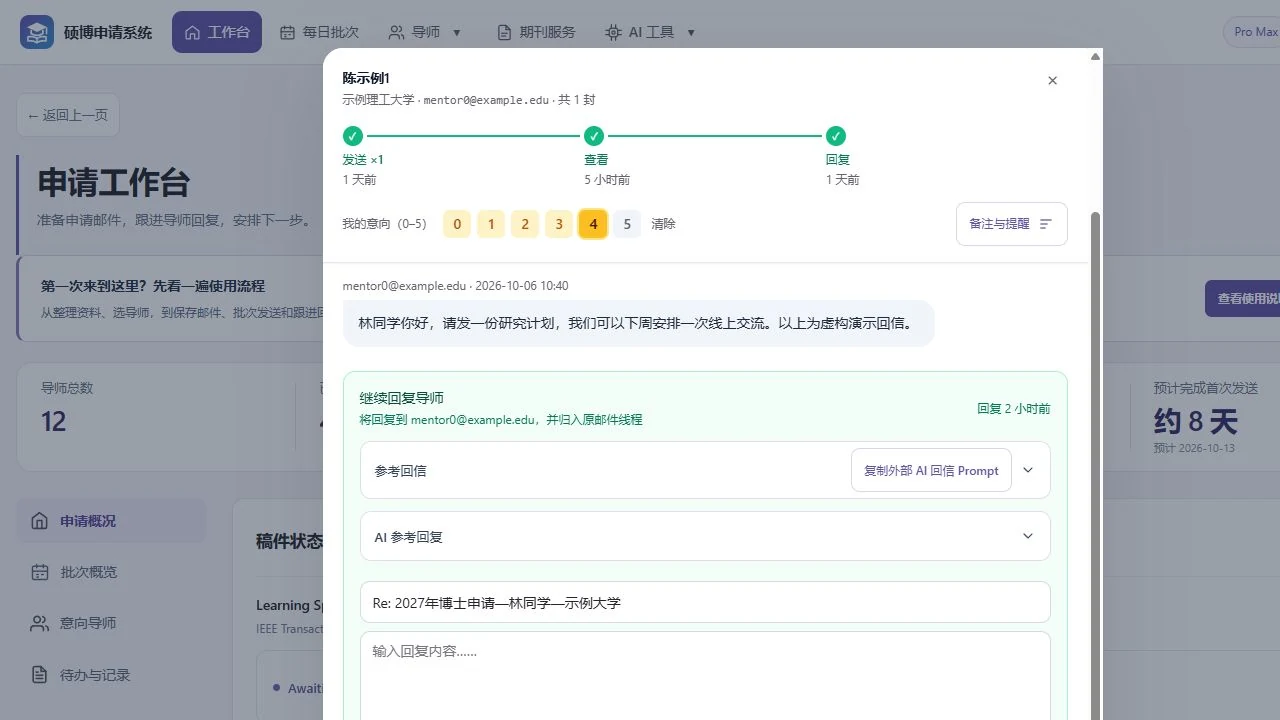Expand the AI 工具 dropdown

650,32
